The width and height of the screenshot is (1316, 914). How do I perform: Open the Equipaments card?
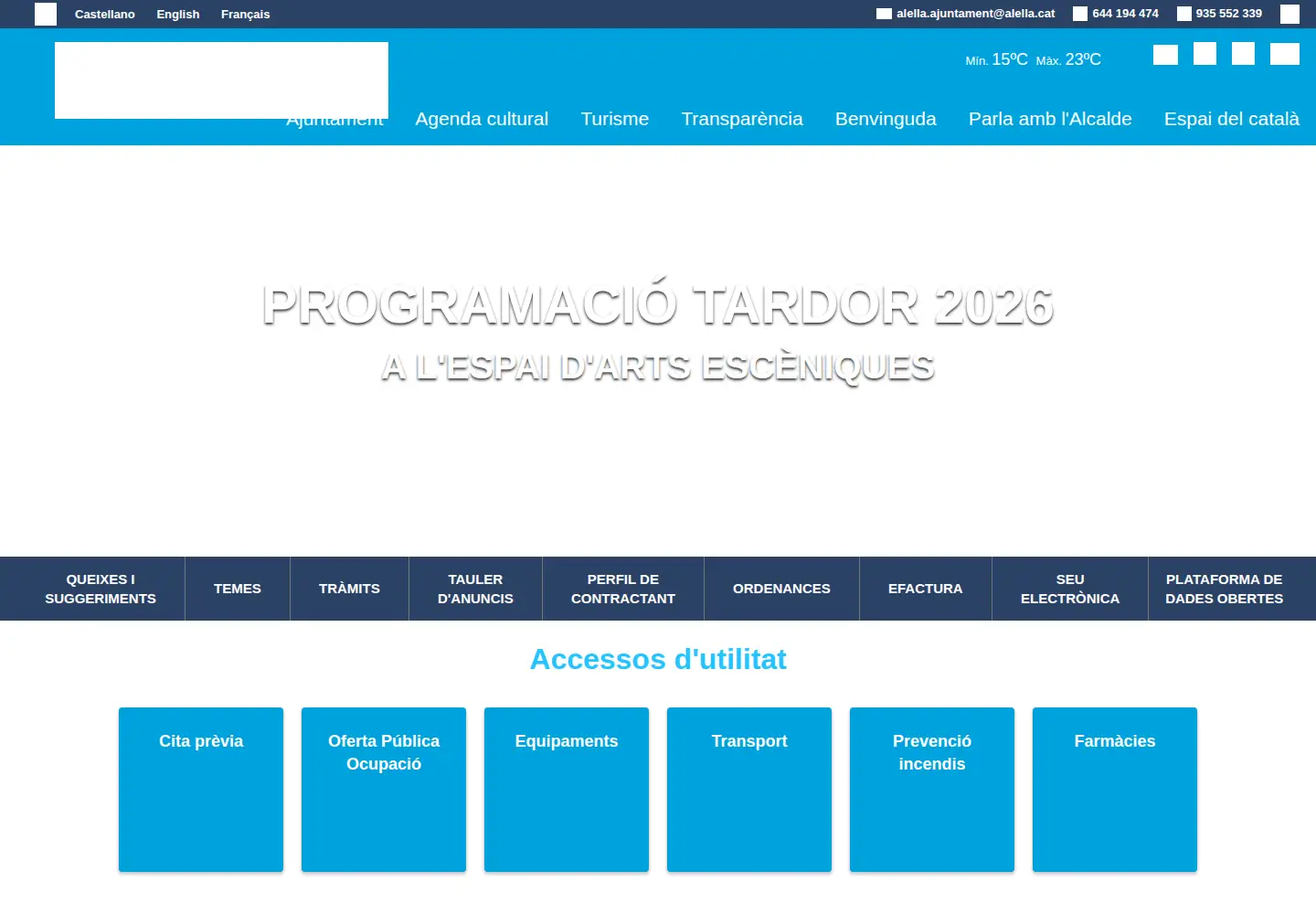tap(567, 790)
